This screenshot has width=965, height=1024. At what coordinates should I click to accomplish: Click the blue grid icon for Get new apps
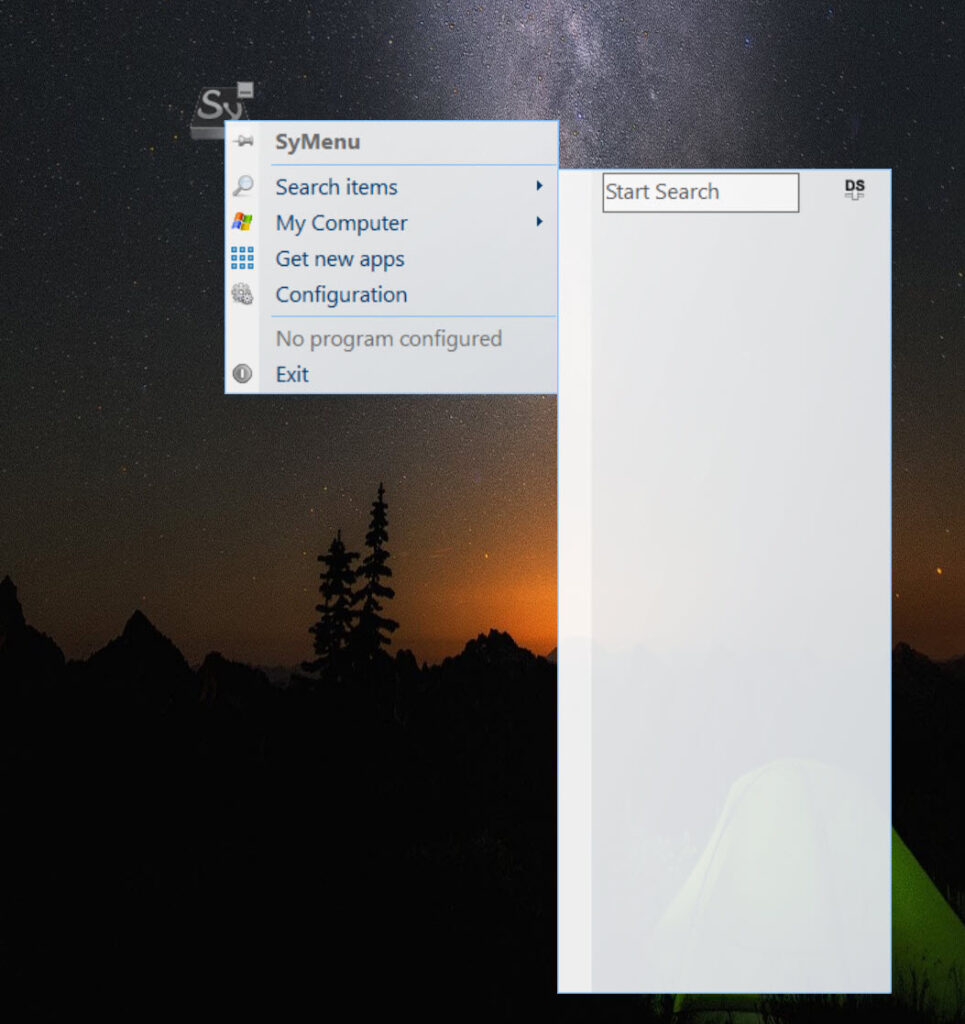pyautogui.click(x=242, y=258)
